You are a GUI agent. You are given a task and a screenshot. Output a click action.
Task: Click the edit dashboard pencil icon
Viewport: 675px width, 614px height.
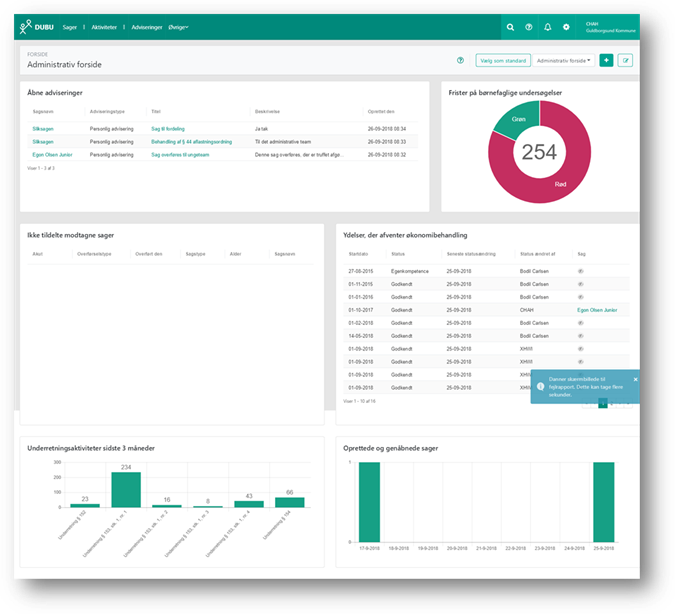point(626,61)
